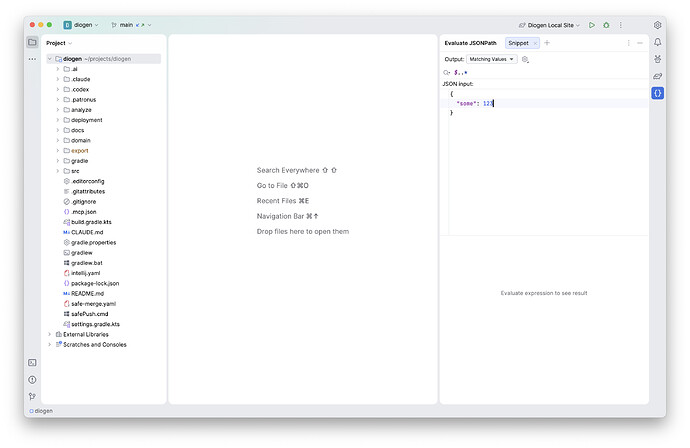This screenshot has height=448, width=690.
Task: Click the JSONPath expression input field
Action: tap(550, 73)
